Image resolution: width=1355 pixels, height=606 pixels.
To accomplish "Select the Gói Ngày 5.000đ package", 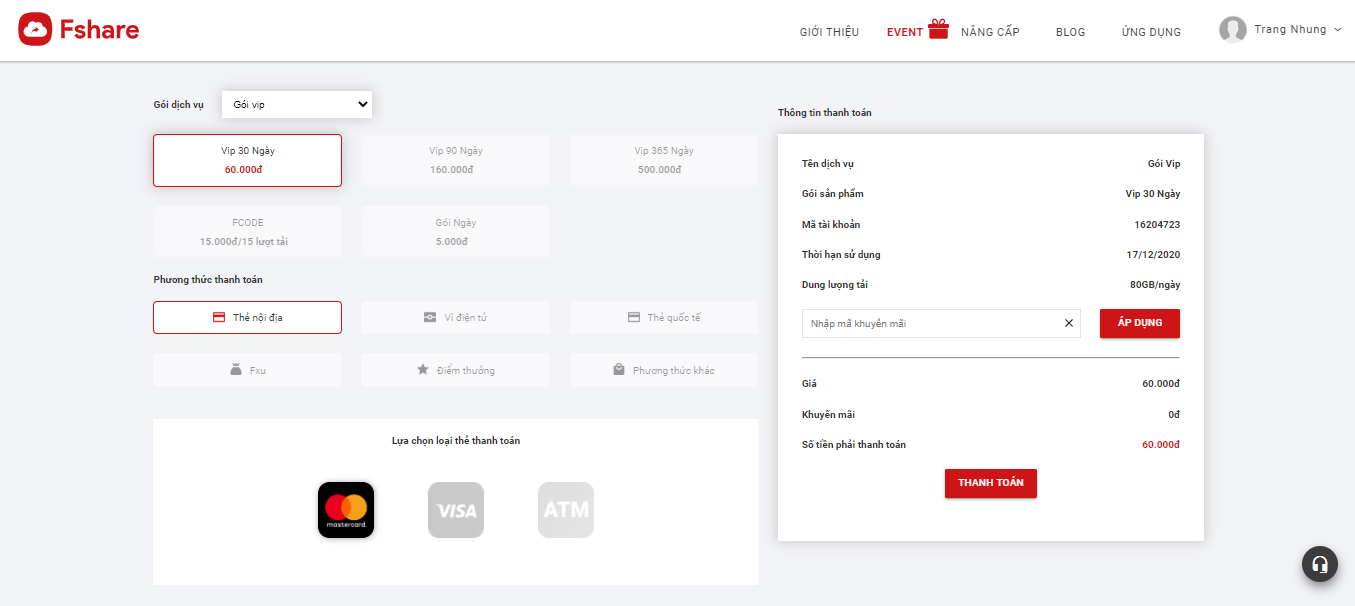I will pos(456,232).
